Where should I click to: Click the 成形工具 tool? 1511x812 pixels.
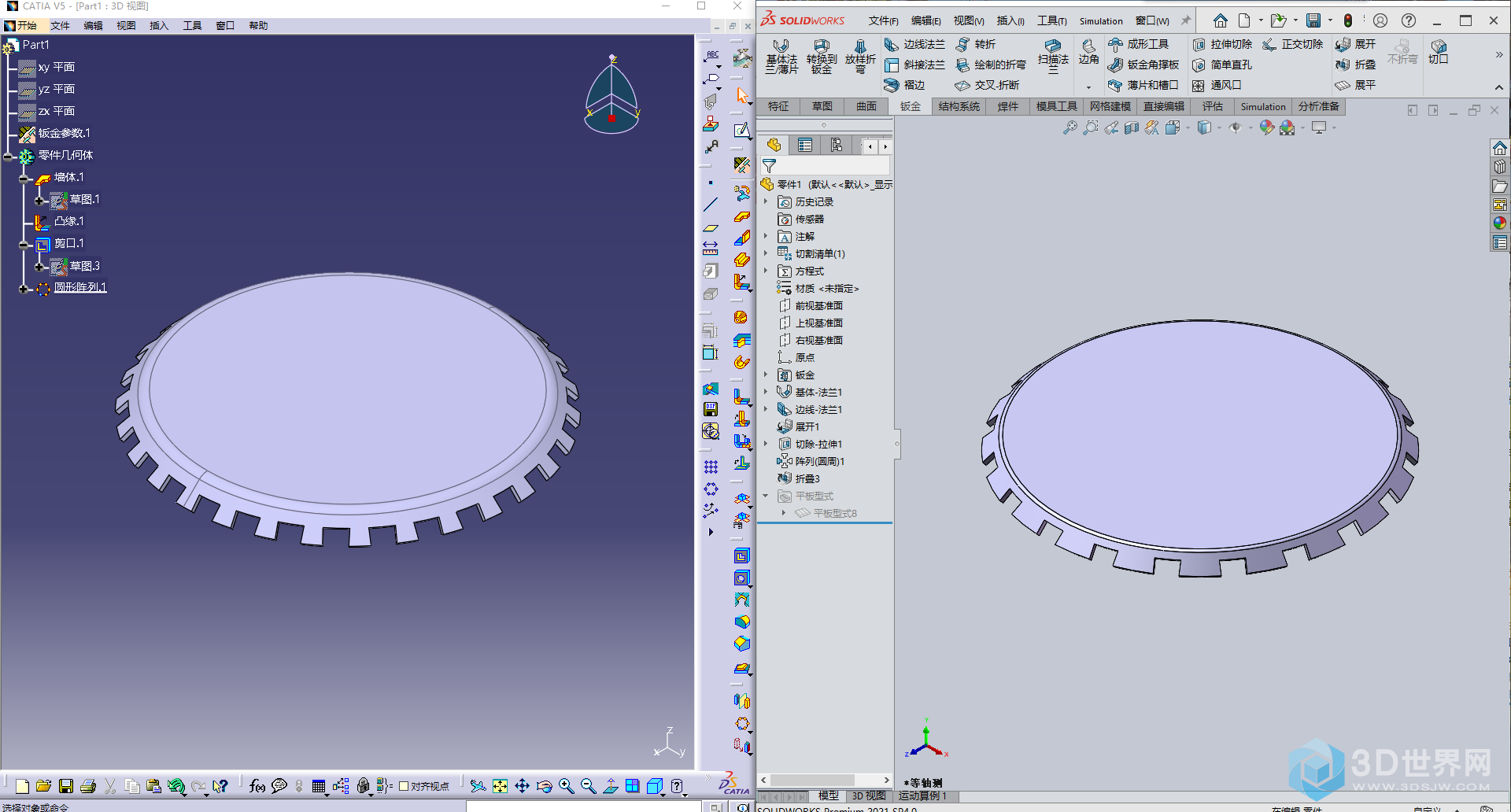[x=1138, y=45]
